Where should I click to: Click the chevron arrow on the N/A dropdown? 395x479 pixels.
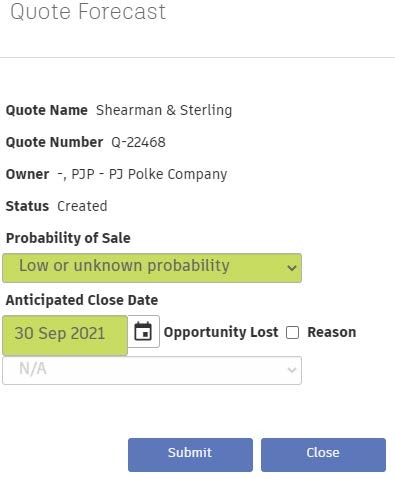click(x=292, y=370)
